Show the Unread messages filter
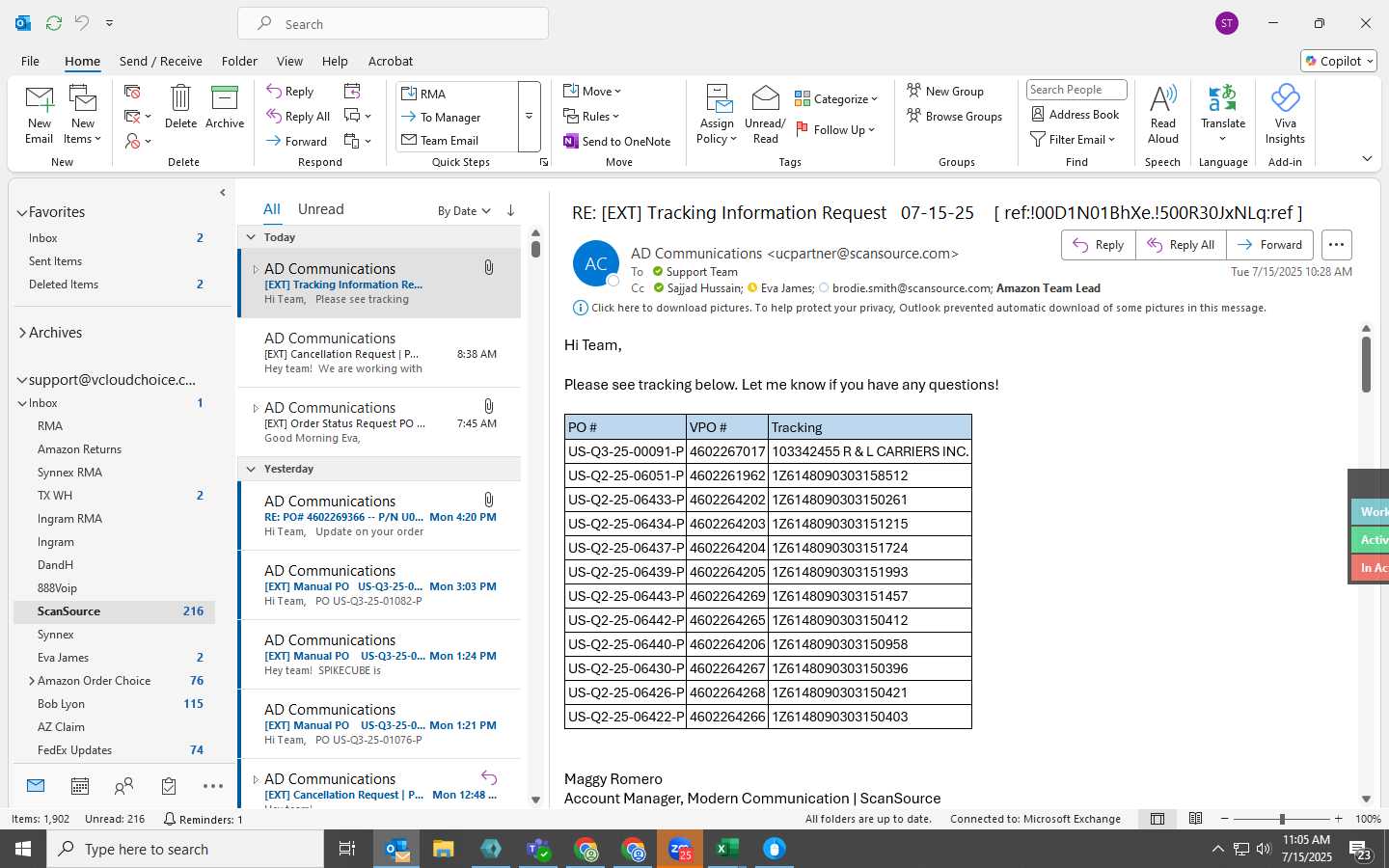Image resolution: width=1389 pixels, height=868 pixels. tap(320, 209)
